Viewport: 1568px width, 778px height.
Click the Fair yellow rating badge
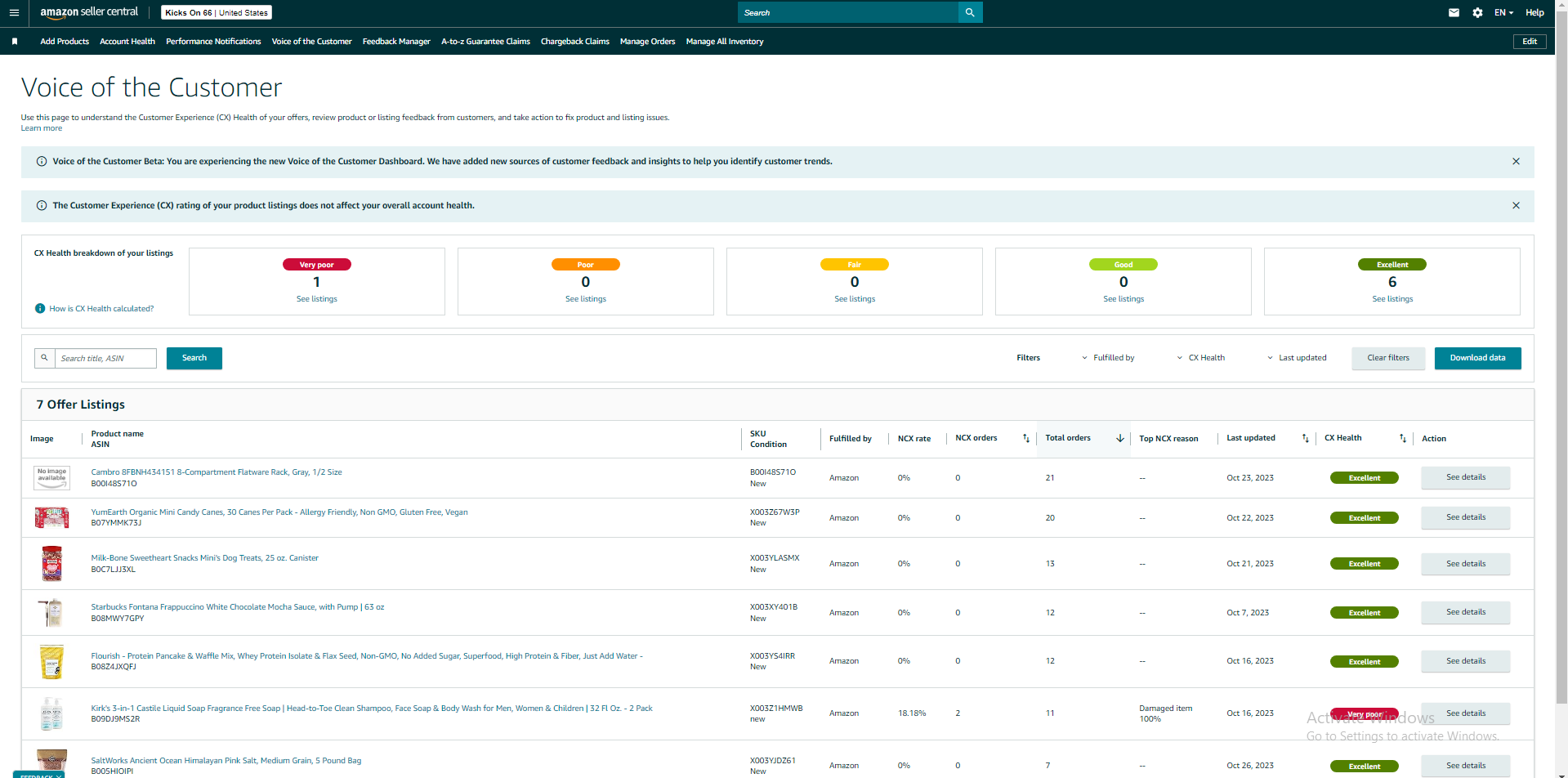pyautogui.click(x=855, y=265)
